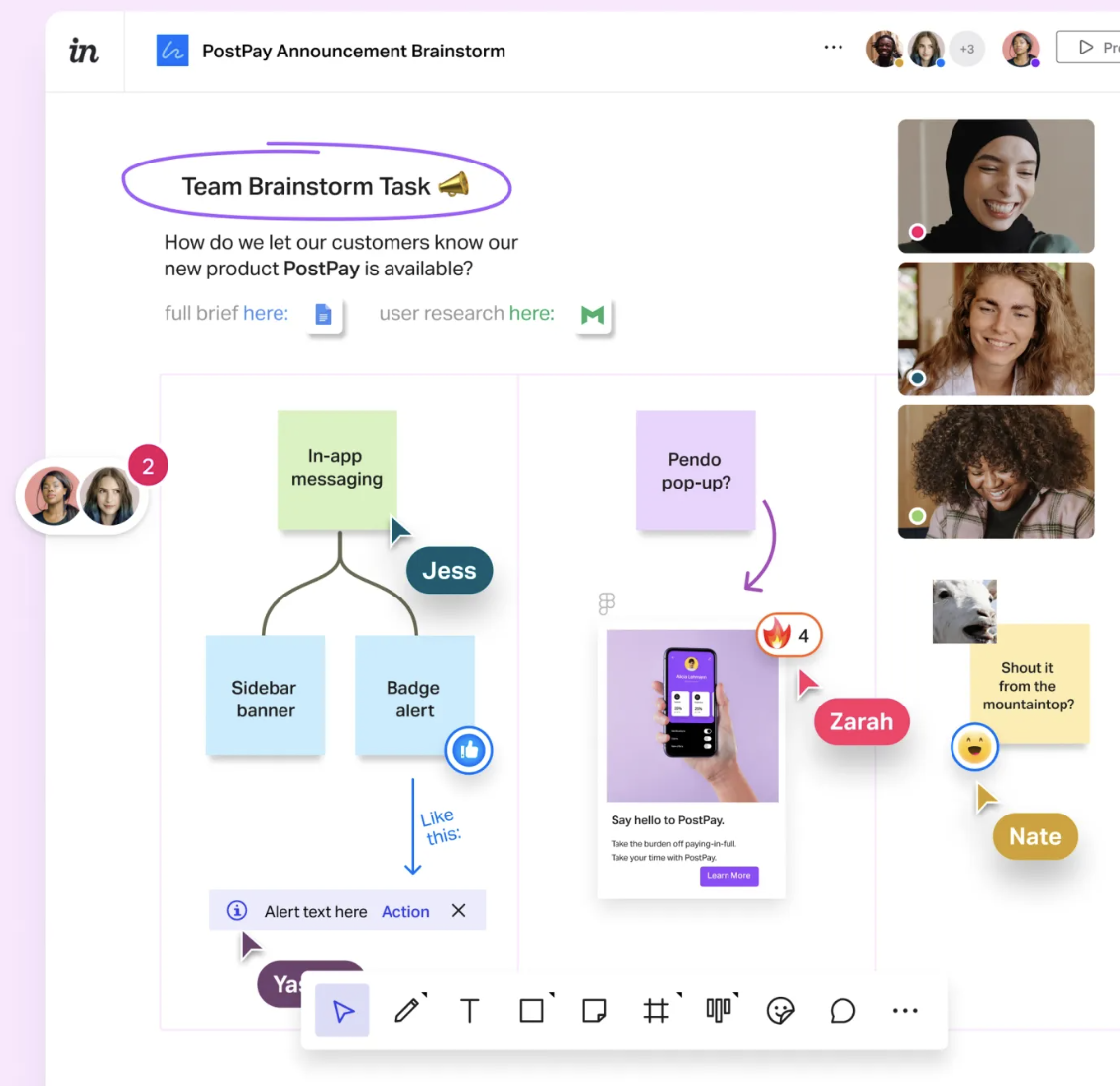Screen dimensions: 1120x1086
Task: Open the three-dot header menu
Action: (833, 48)
